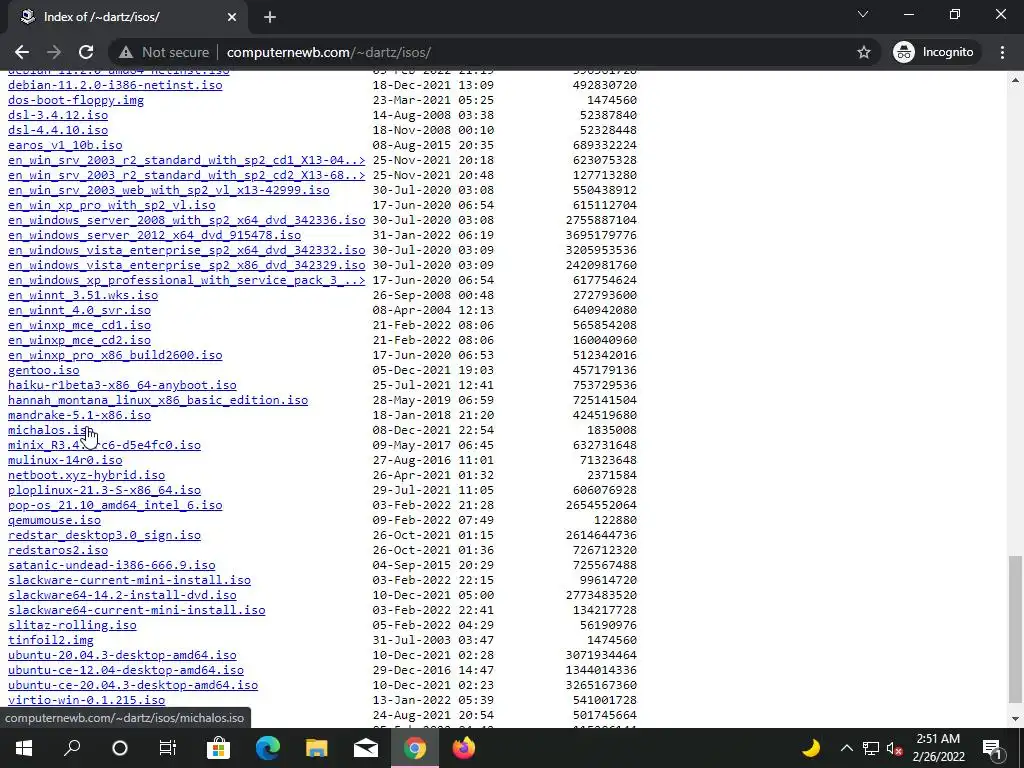The height and width of the screenshot is (768, 1024).
Task: Click the en_winnt_4.0_svr.iso link
Action: [79, 310]
